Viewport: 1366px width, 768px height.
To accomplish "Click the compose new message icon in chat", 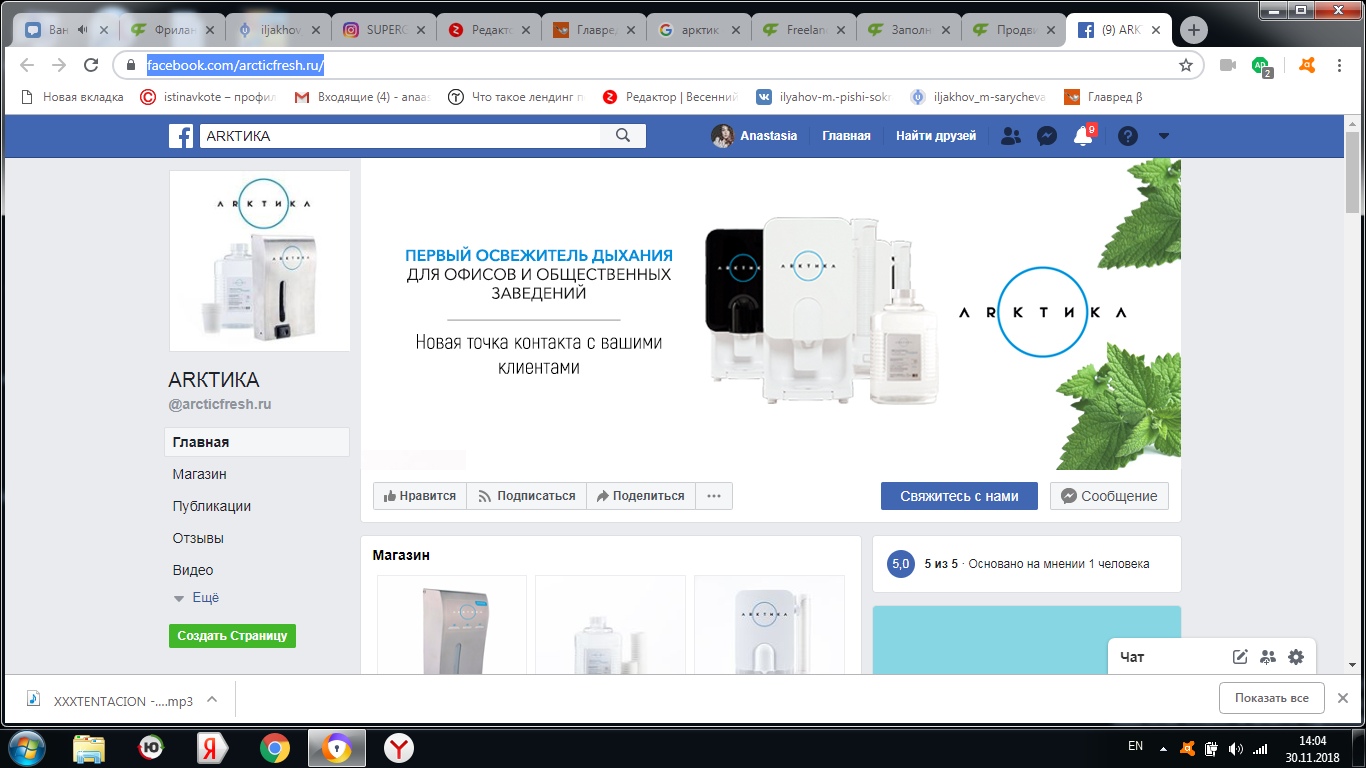I will (1240, 657).
